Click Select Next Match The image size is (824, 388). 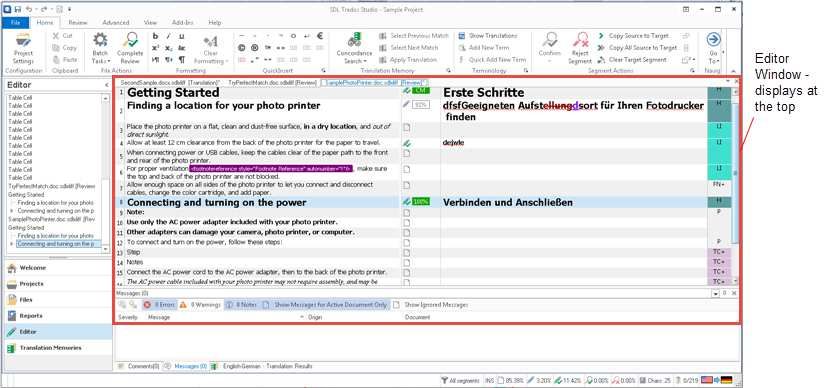[x=409, y=48]
